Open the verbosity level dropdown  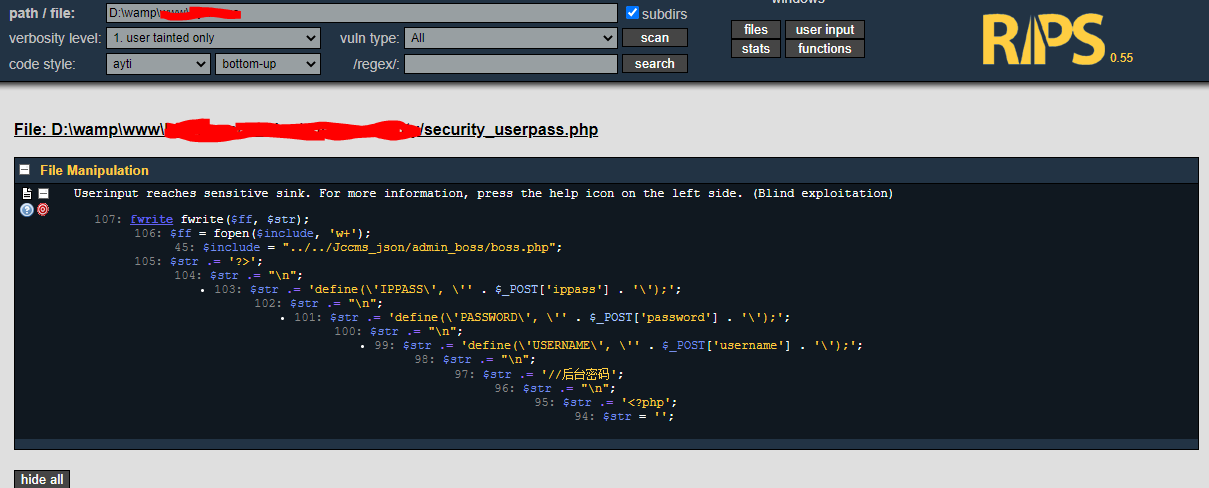[213, 38]
